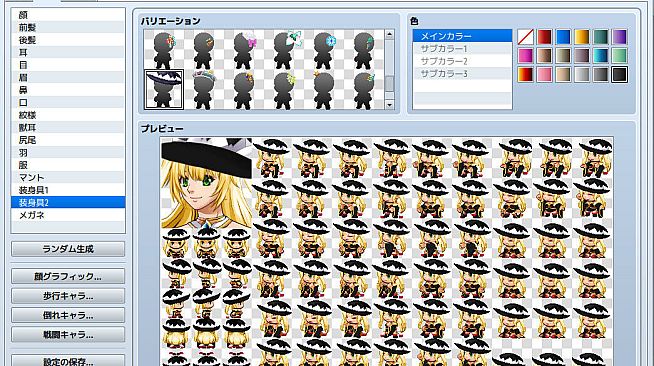This screenshot has width=654, height=366.
Task: Select the gold and purple hair ornament variation
Action: point(244,90)
